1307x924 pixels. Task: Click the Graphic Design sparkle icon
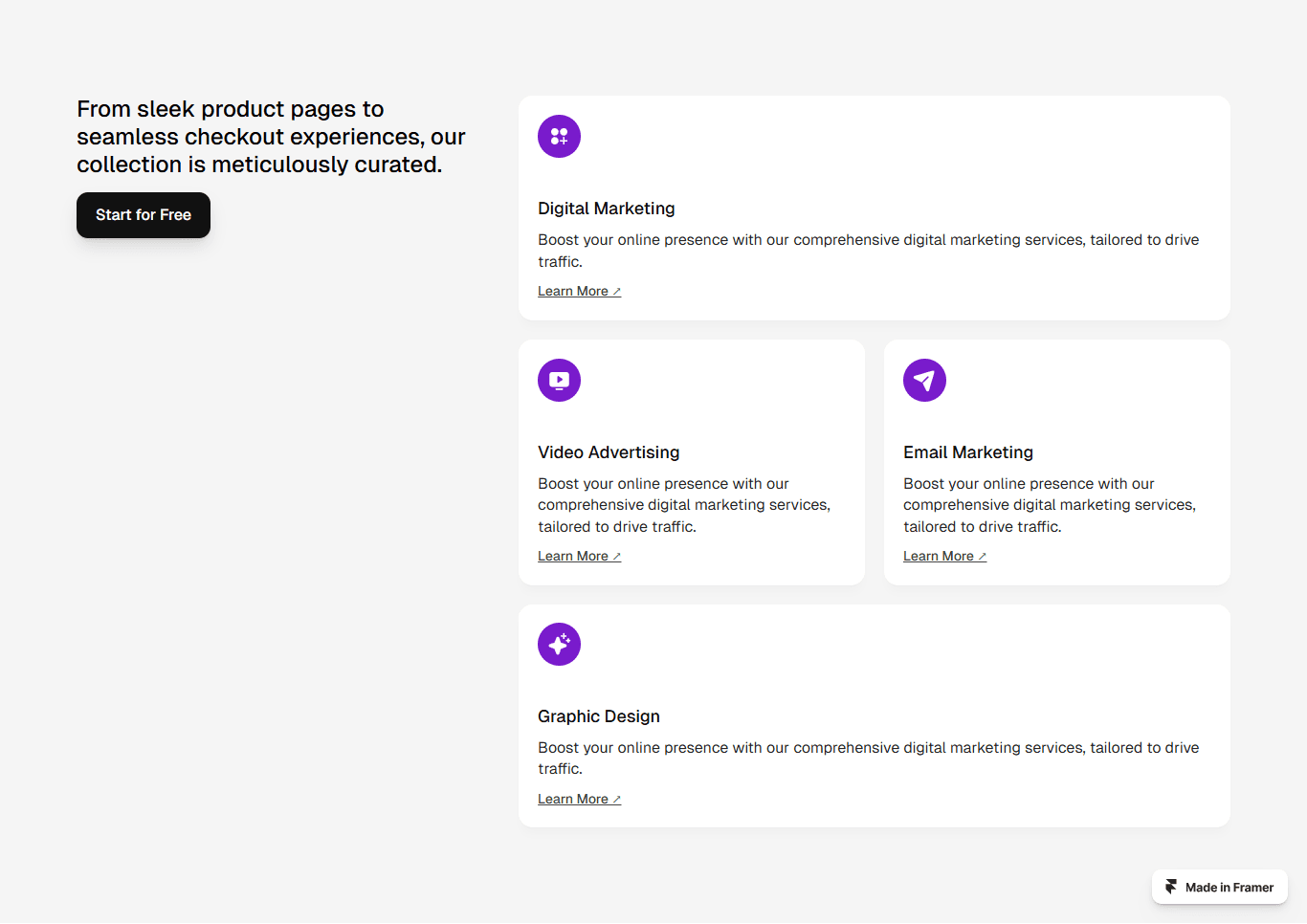[x=559, y=644]
